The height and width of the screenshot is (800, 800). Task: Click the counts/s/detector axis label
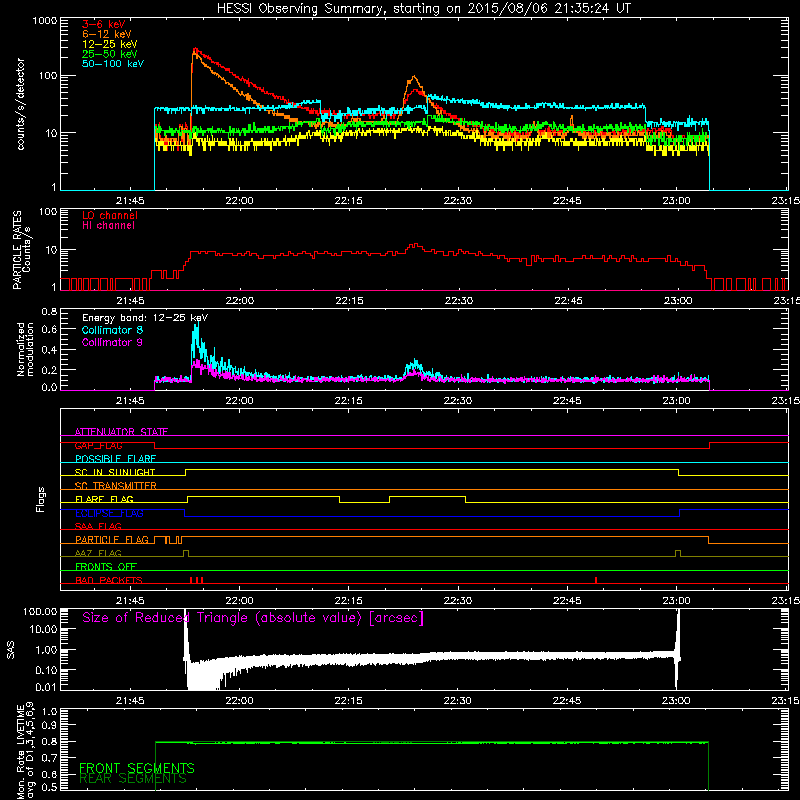point(21,104)
